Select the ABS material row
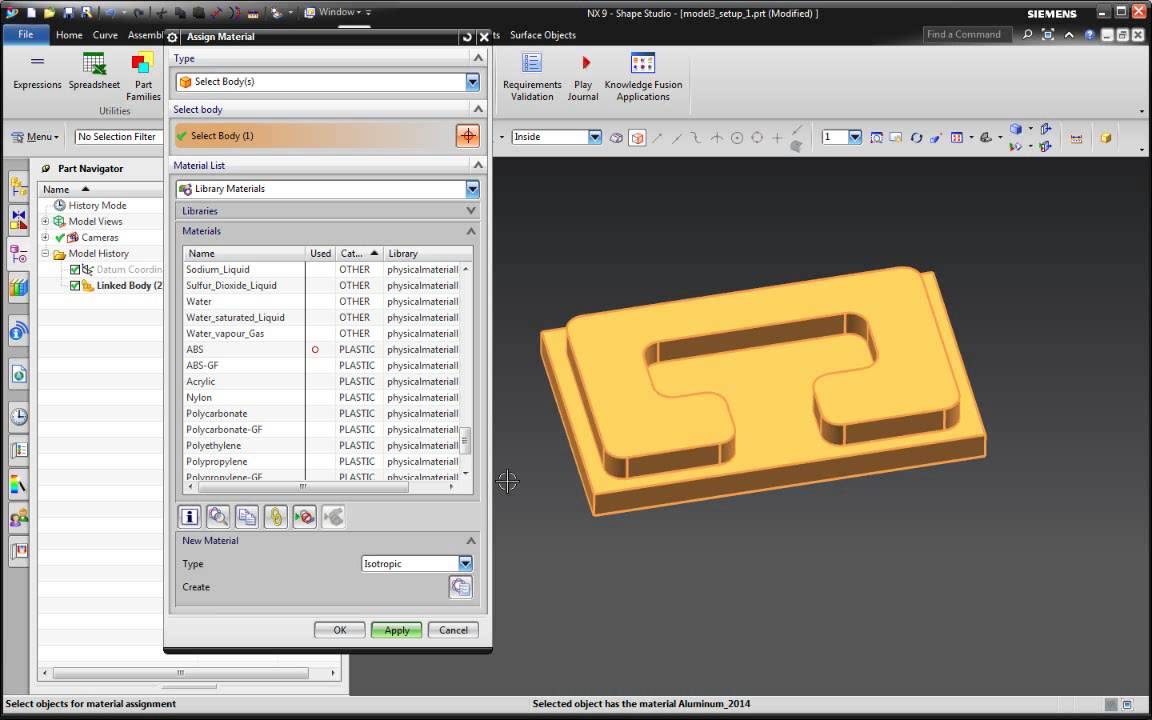 tap(321, 350)
